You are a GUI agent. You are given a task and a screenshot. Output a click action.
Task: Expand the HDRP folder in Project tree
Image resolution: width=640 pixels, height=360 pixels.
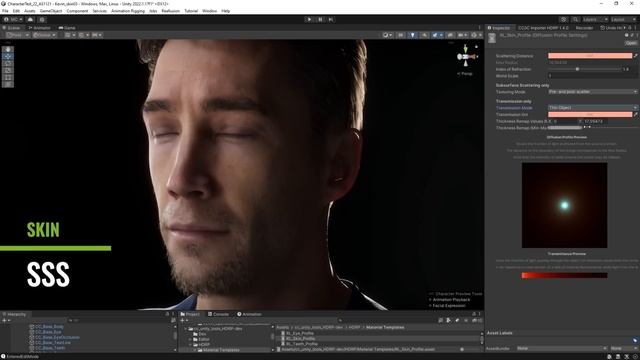(191, 344)
